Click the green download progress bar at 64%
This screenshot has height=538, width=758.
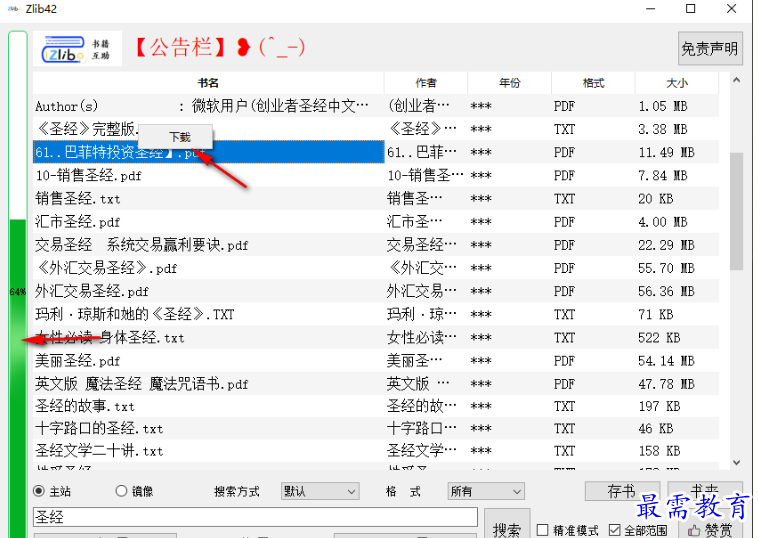pyautogui.click(x=17, y=284)
